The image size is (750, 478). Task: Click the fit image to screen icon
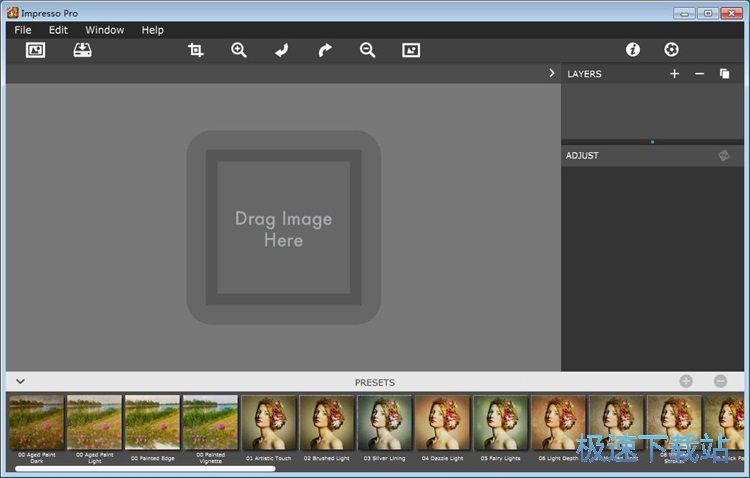click(411, 50)
